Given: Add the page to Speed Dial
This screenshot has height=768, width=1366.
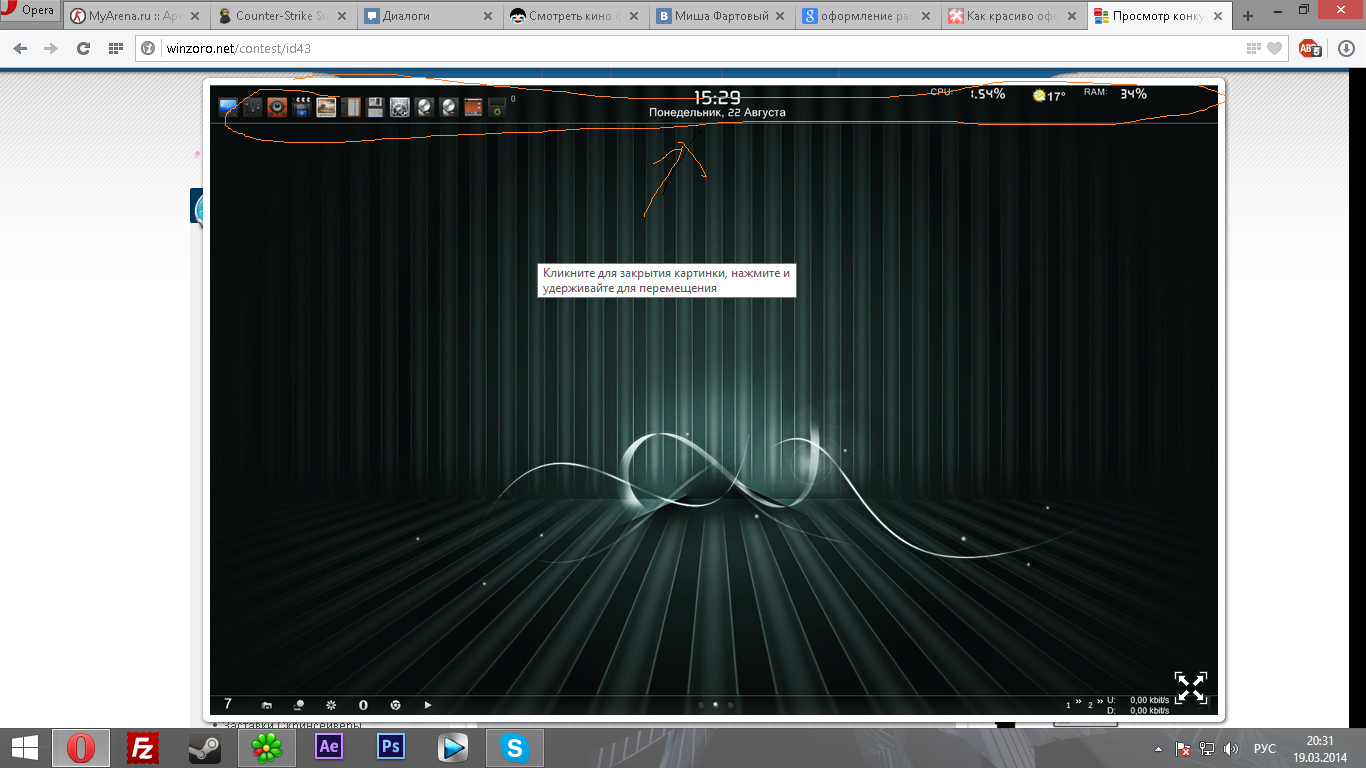Looking at the screenshot, I should click(x=1254, y=48).
